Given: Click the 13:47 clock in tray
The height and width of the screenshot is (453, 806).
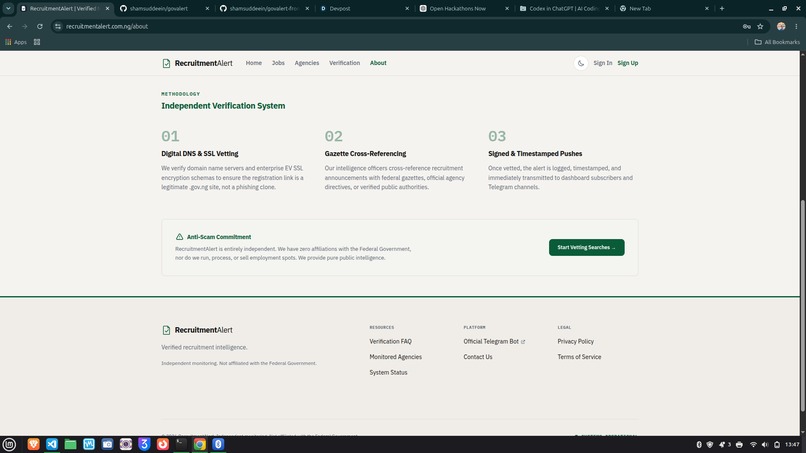Looking at the screenshot, I should pos(792,445).
